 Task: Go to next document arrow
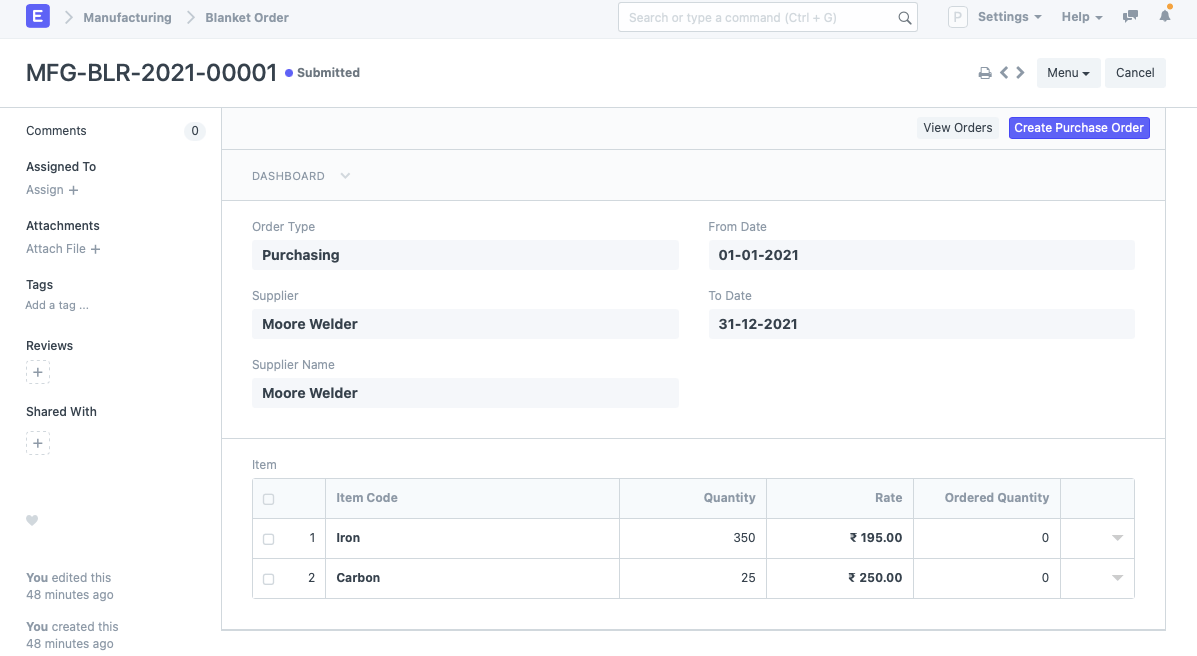1020,72
